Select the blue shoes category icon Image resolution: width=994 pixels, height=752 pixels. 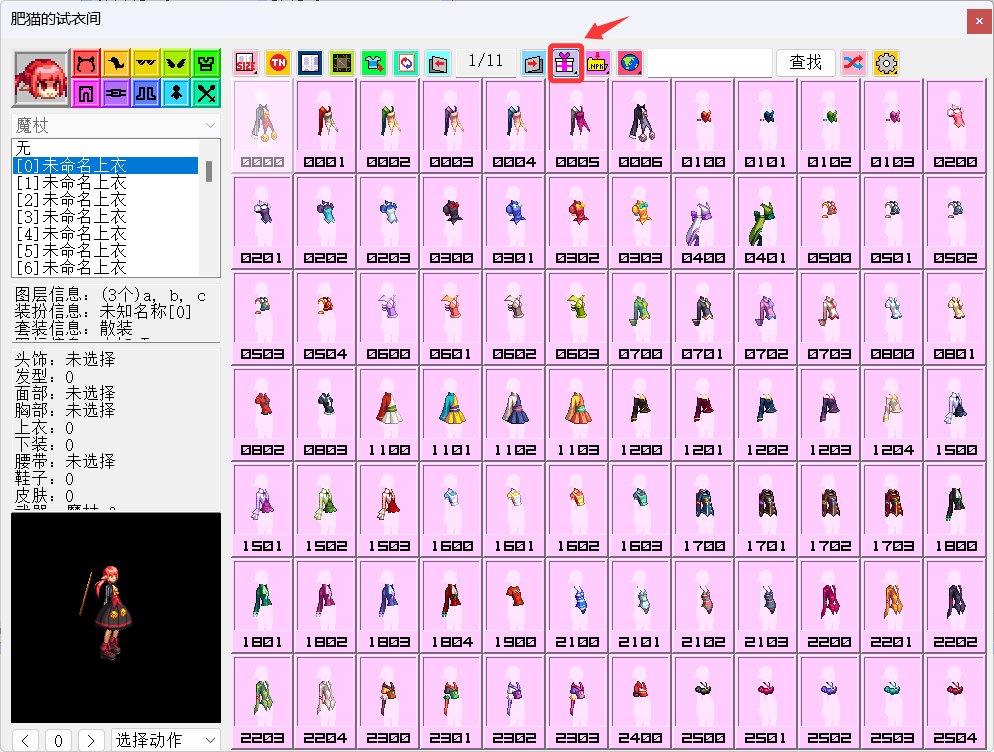[x=146, y=93]
